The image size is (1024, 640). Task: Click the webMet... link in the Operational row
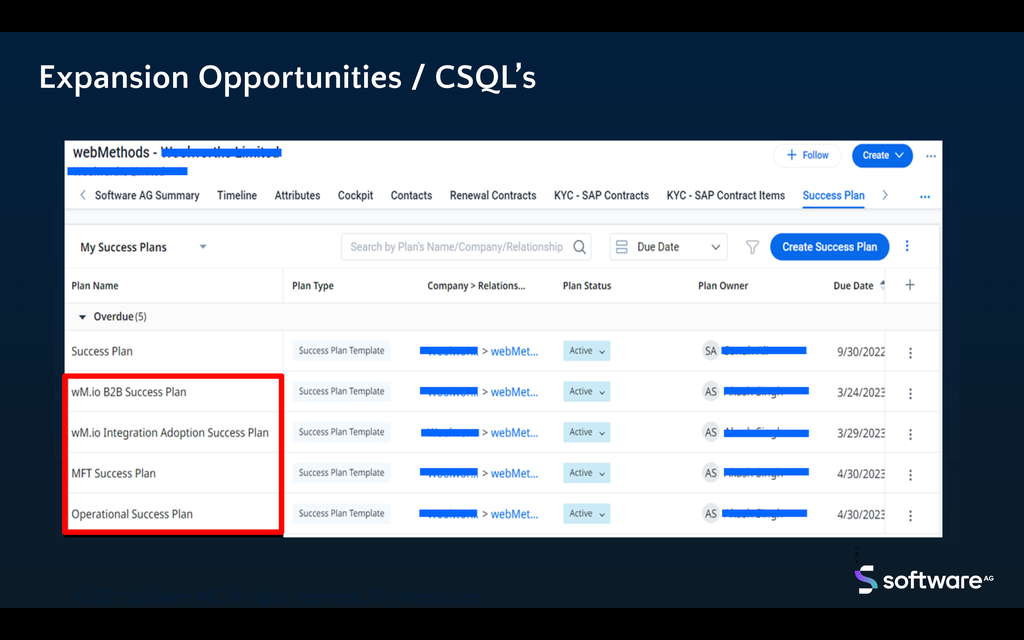point(515,514)
